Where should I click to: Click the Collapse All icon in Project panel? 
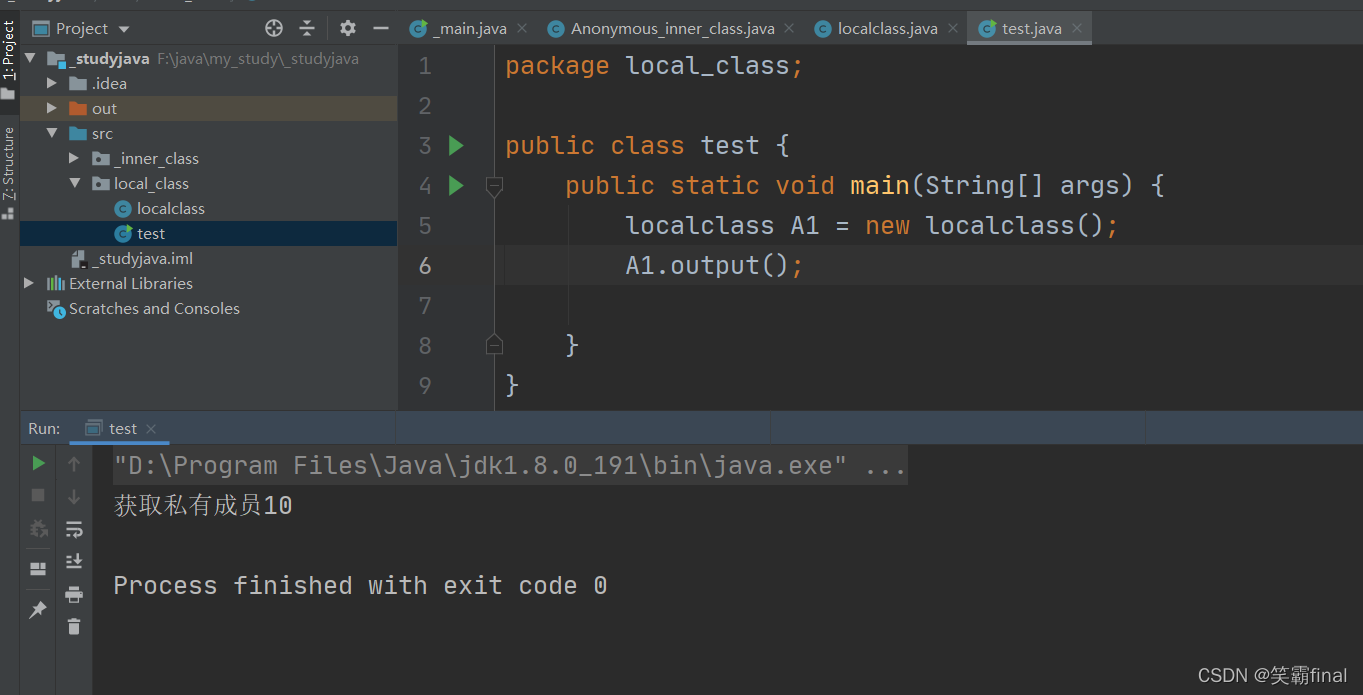[307, 28]
